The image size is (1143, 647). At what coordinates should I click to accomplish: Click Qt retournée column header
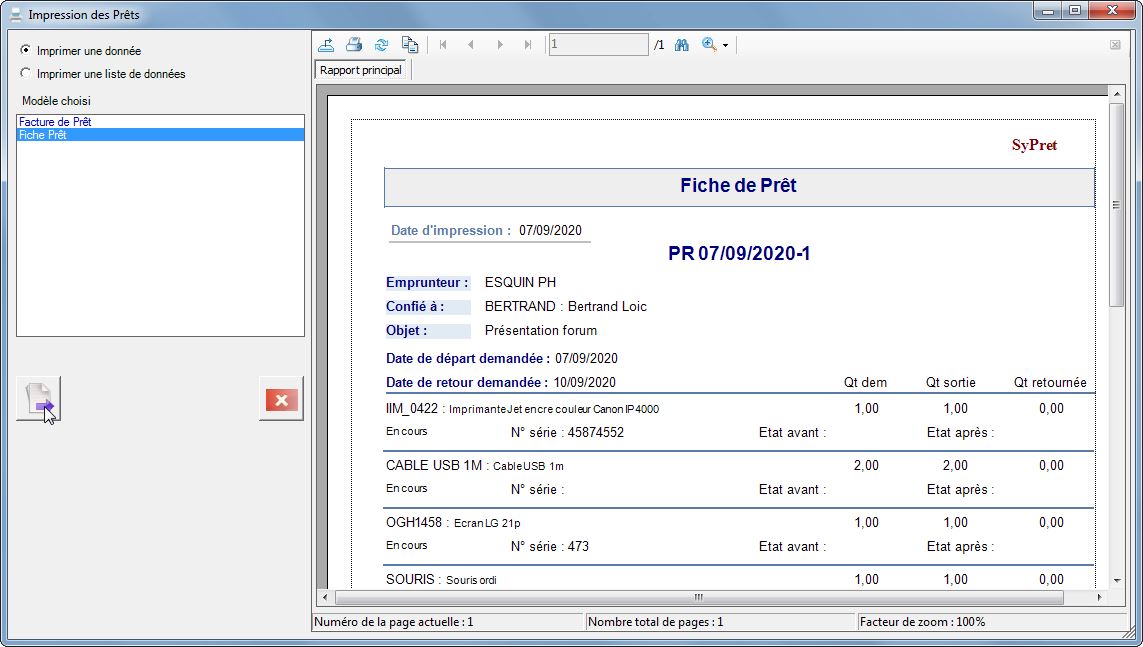click(1050, 383)
